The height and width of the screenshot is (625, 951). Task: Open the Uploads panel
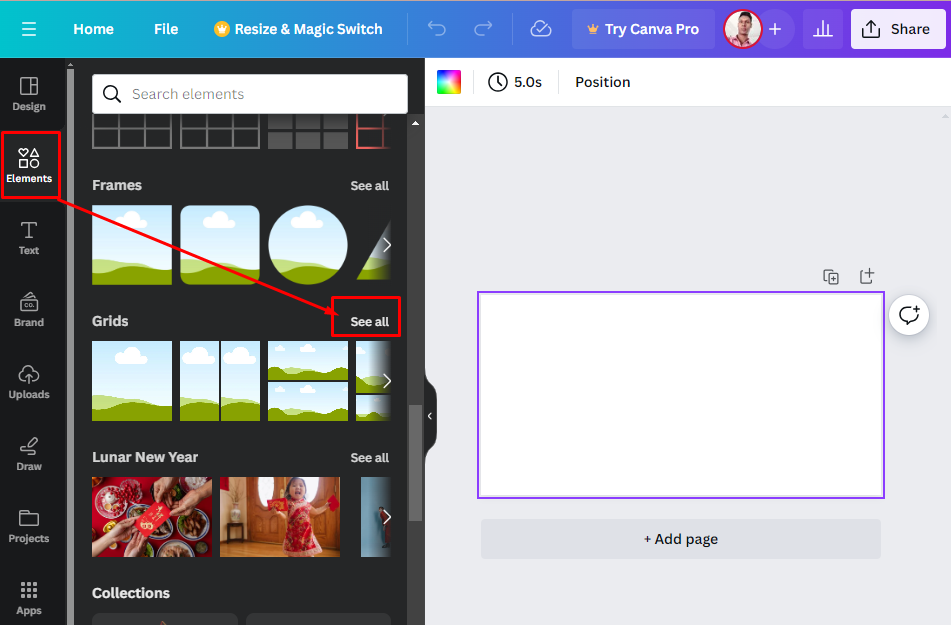click(x=29, y=381)
